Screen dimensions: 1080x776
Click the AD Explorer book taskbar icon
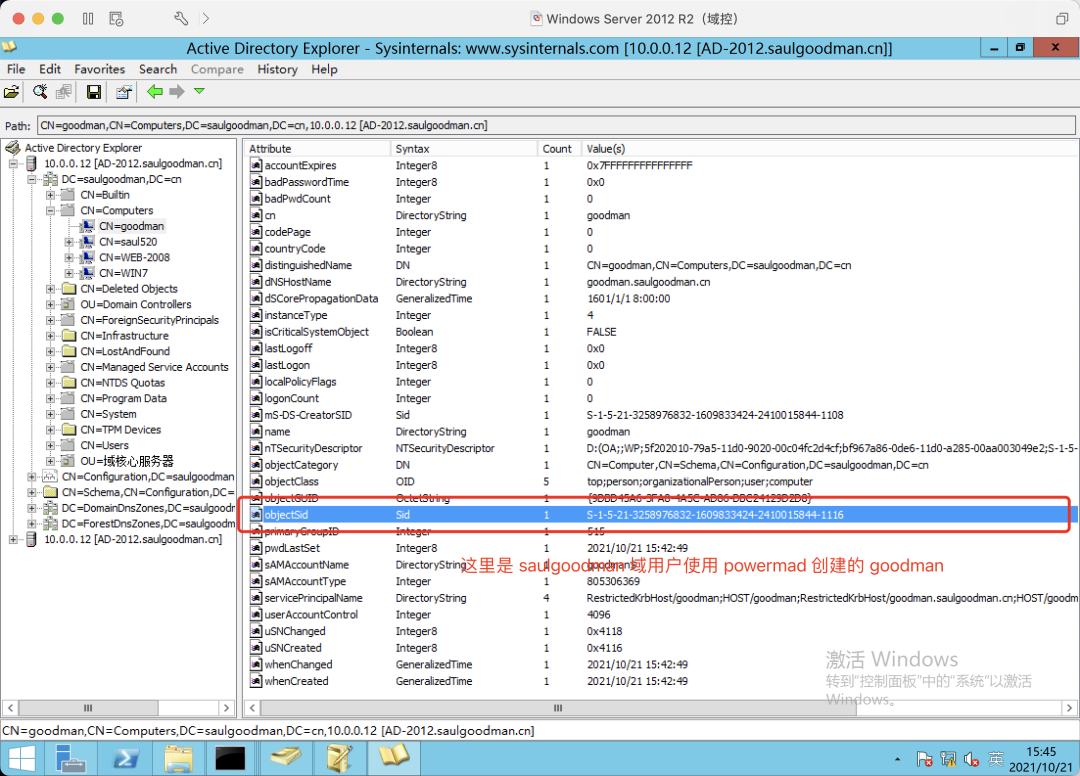[393, 757]
